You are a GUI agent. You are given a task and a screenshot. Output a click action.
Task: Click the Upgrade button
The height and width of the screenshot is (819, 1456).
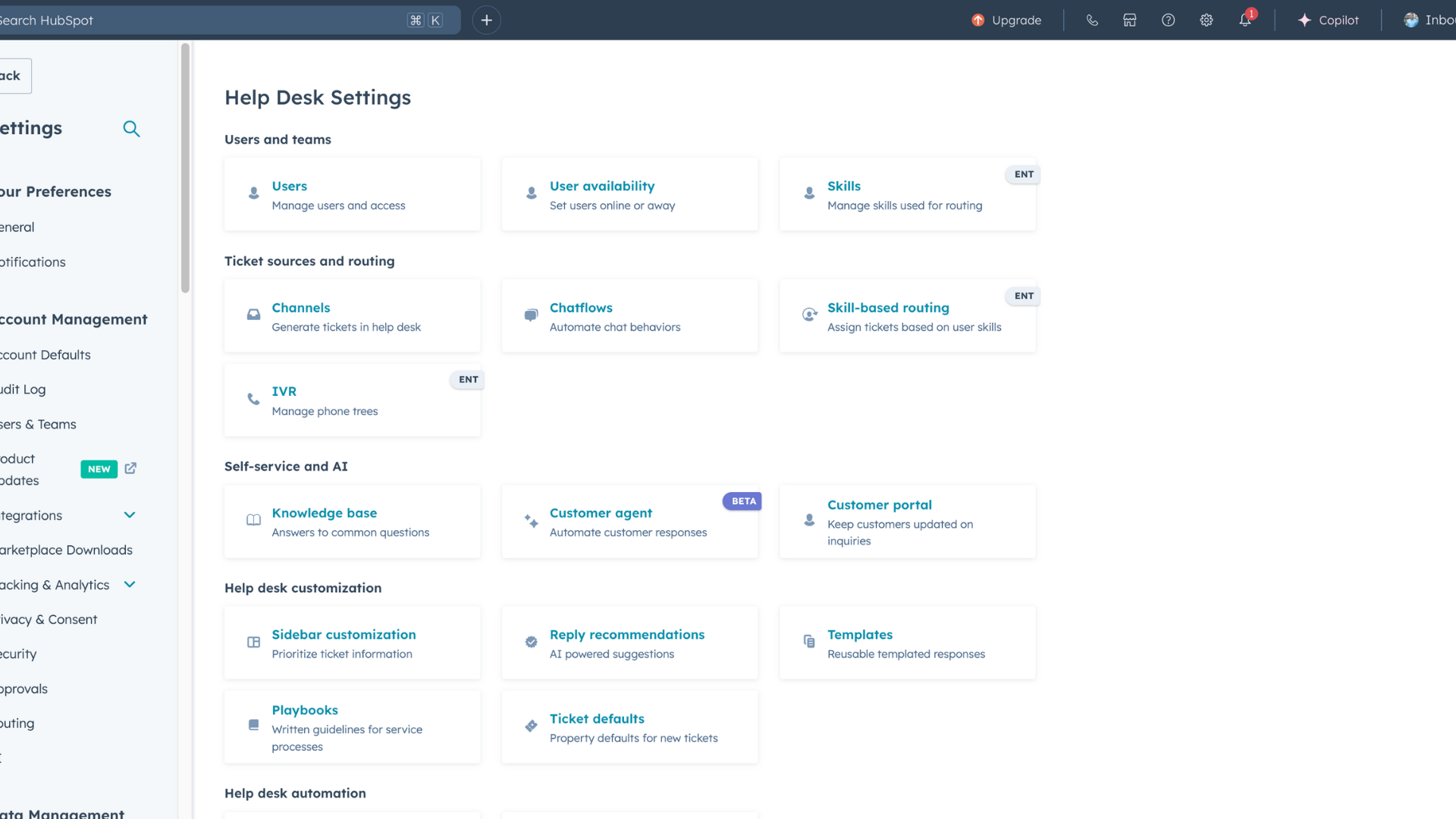pos(1006,20)
